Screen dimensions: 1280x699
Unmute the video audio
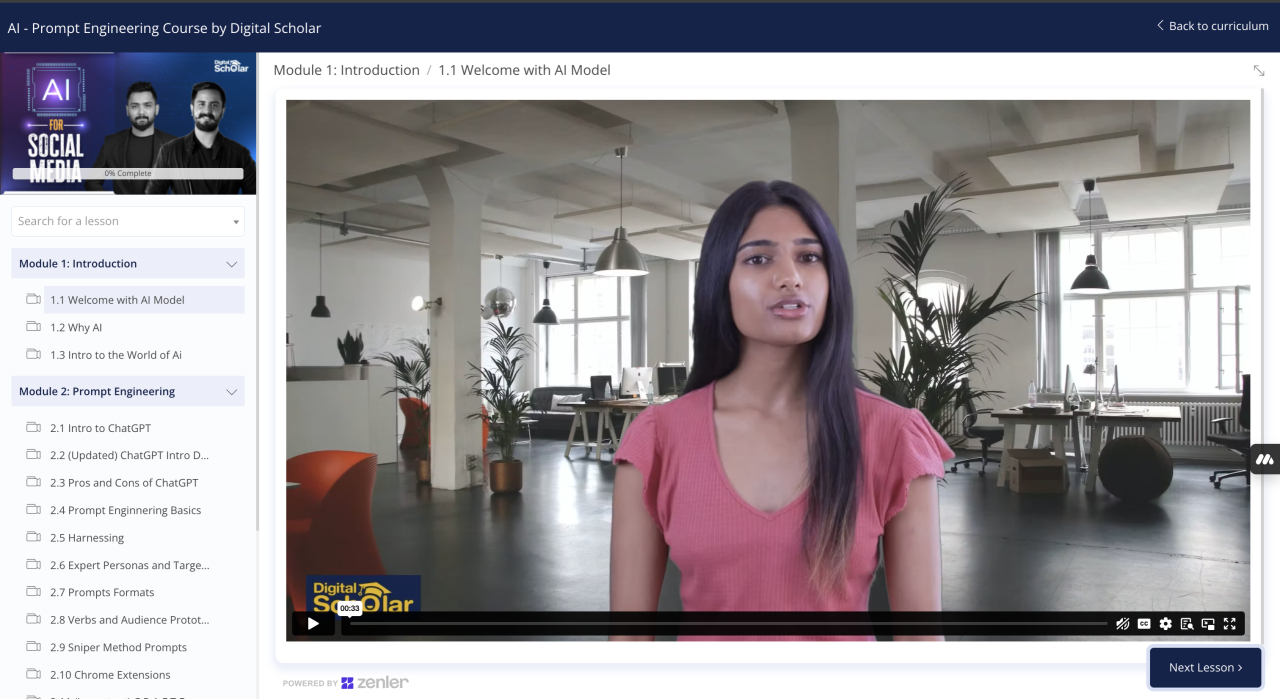tap(1123, 624)
